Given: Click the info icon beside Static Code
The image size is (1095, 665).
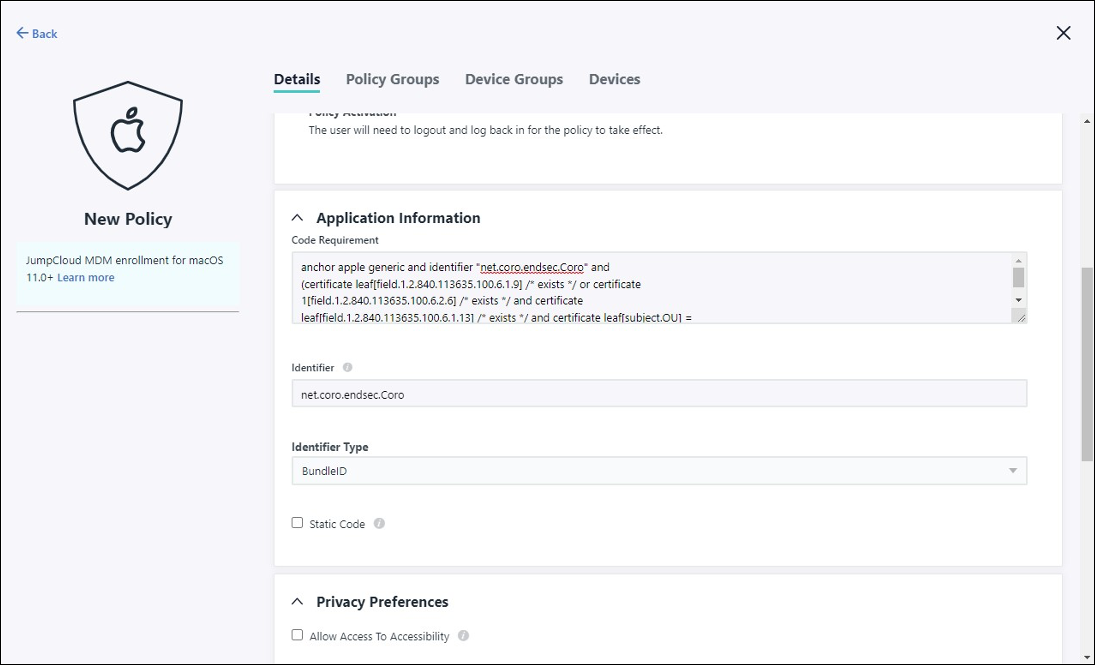Looking at the screenshot, I should 379,524.
